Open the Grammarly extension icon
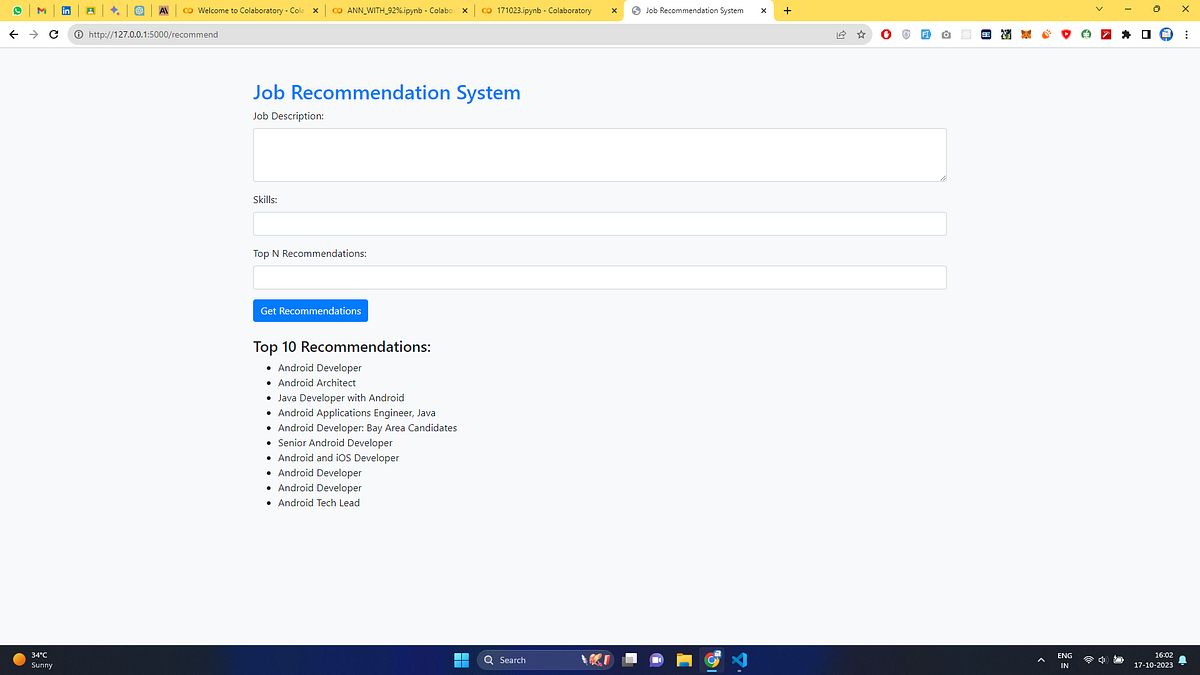Viewport: 1200px width, 675px height. pos(1086,34)
